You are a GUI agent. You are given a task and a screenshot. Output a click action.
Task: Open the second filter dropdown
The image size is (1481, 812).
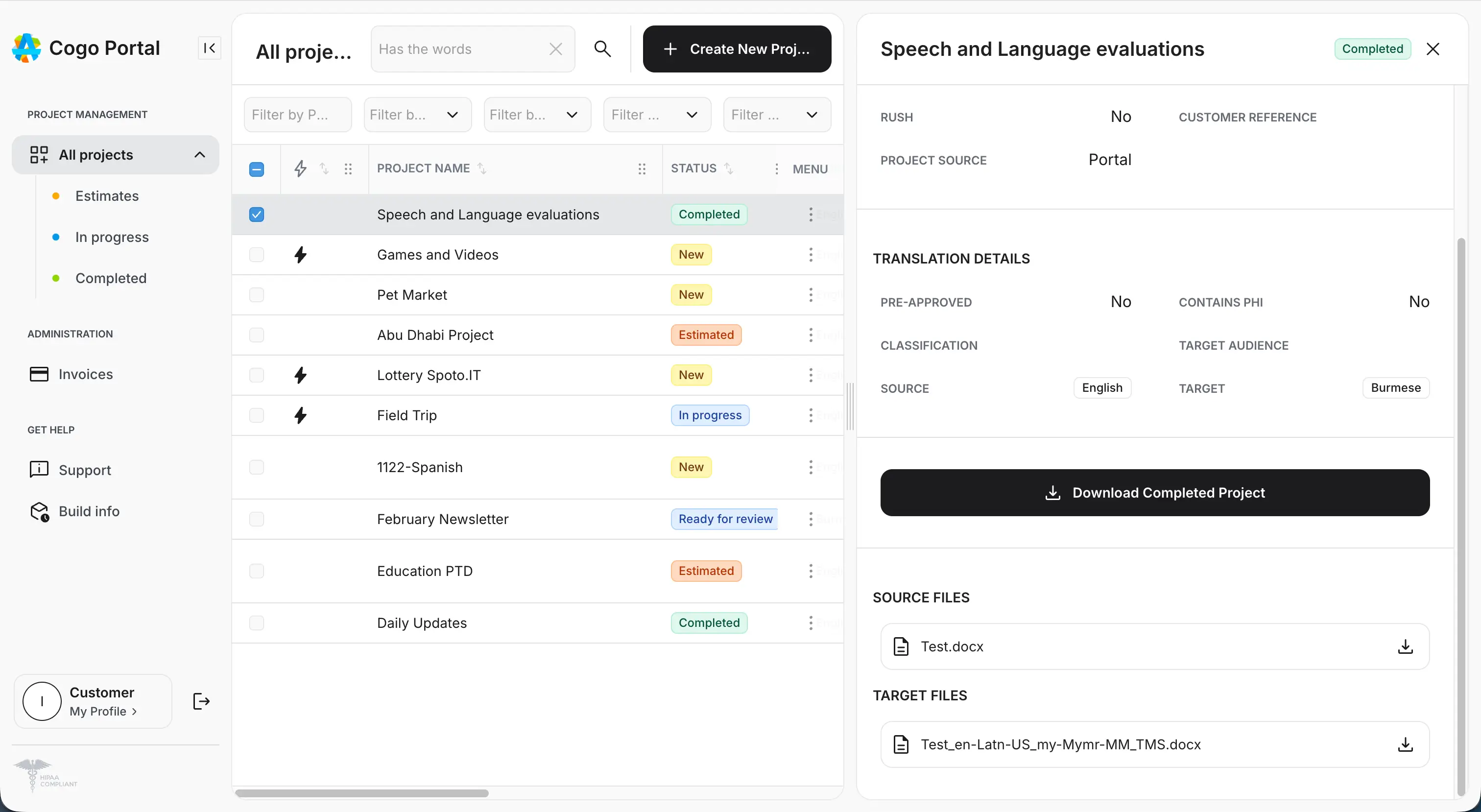tap(417, 115)
